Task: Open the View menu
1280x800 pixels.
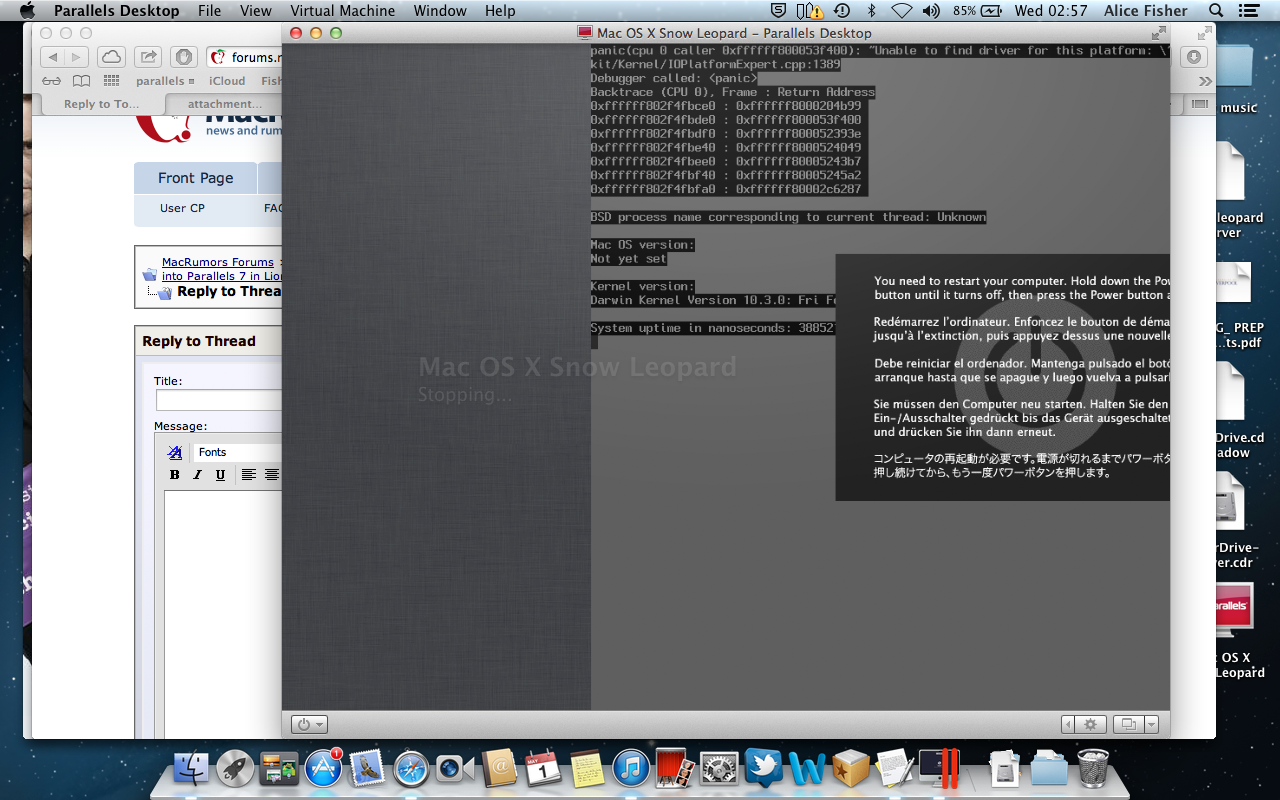Action: [256, 11]
